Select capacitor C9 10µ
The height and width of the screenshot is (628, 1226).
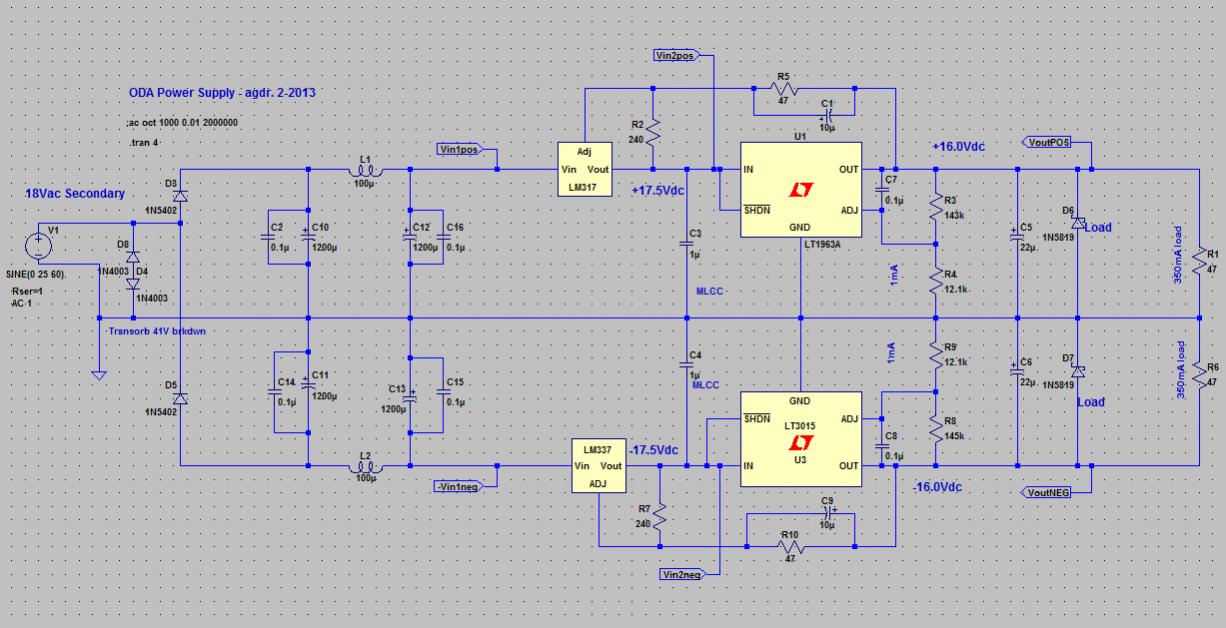coord(829,513)
